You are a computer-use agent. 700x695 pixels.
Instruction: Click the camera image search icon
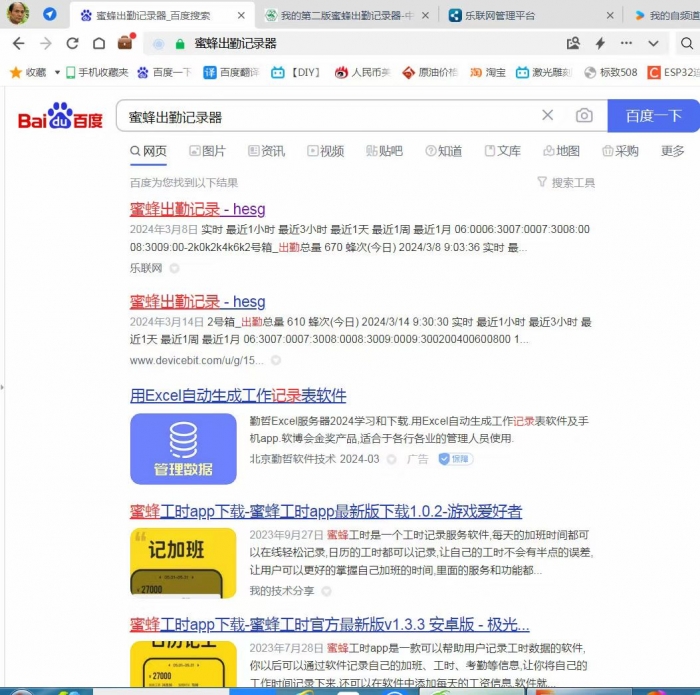tap(584, 116)
